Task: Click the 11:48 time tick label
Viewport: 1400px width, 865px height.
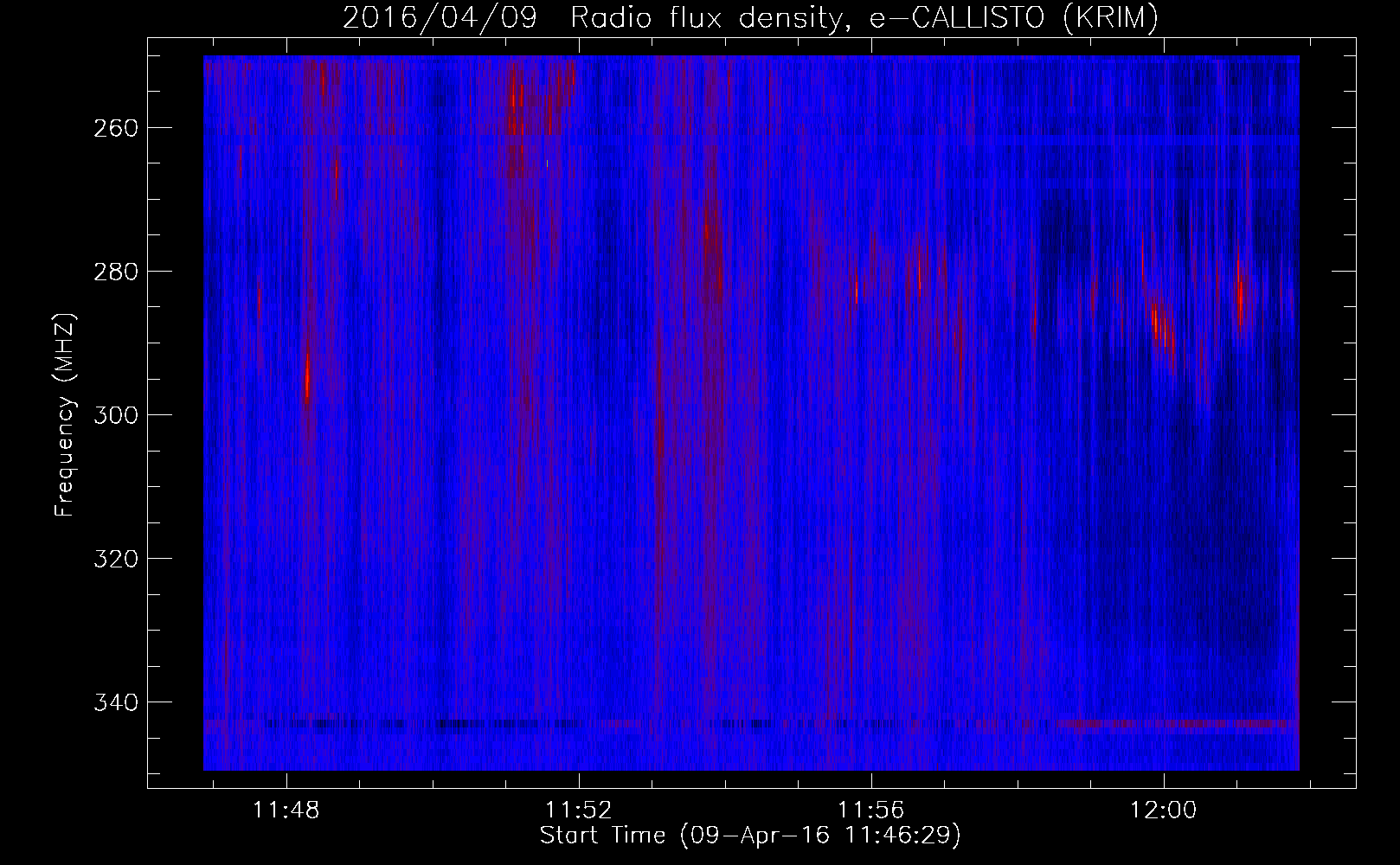Action: click(286, 811)
